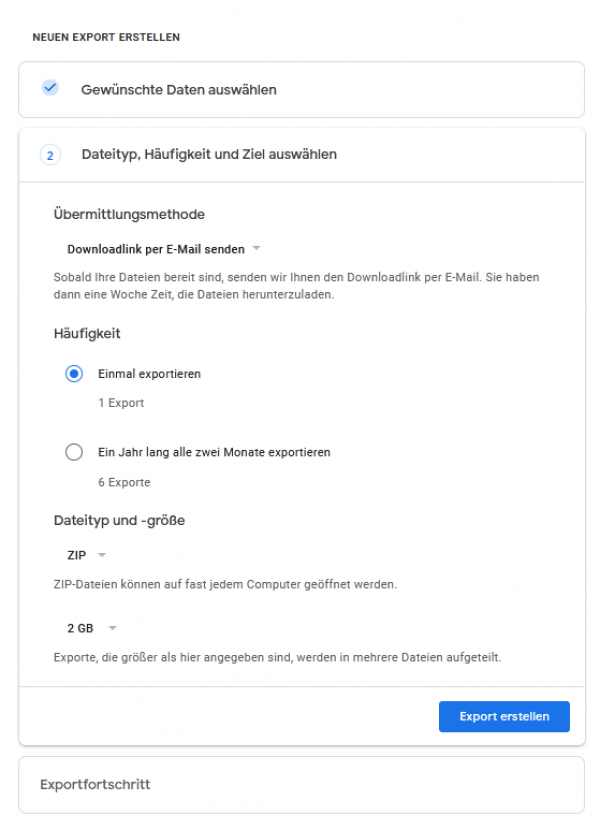Viewport: 600px width, 830px height.
Task: Click the blue checkmark icon for completed step
Action: click(x=50, y=88)
